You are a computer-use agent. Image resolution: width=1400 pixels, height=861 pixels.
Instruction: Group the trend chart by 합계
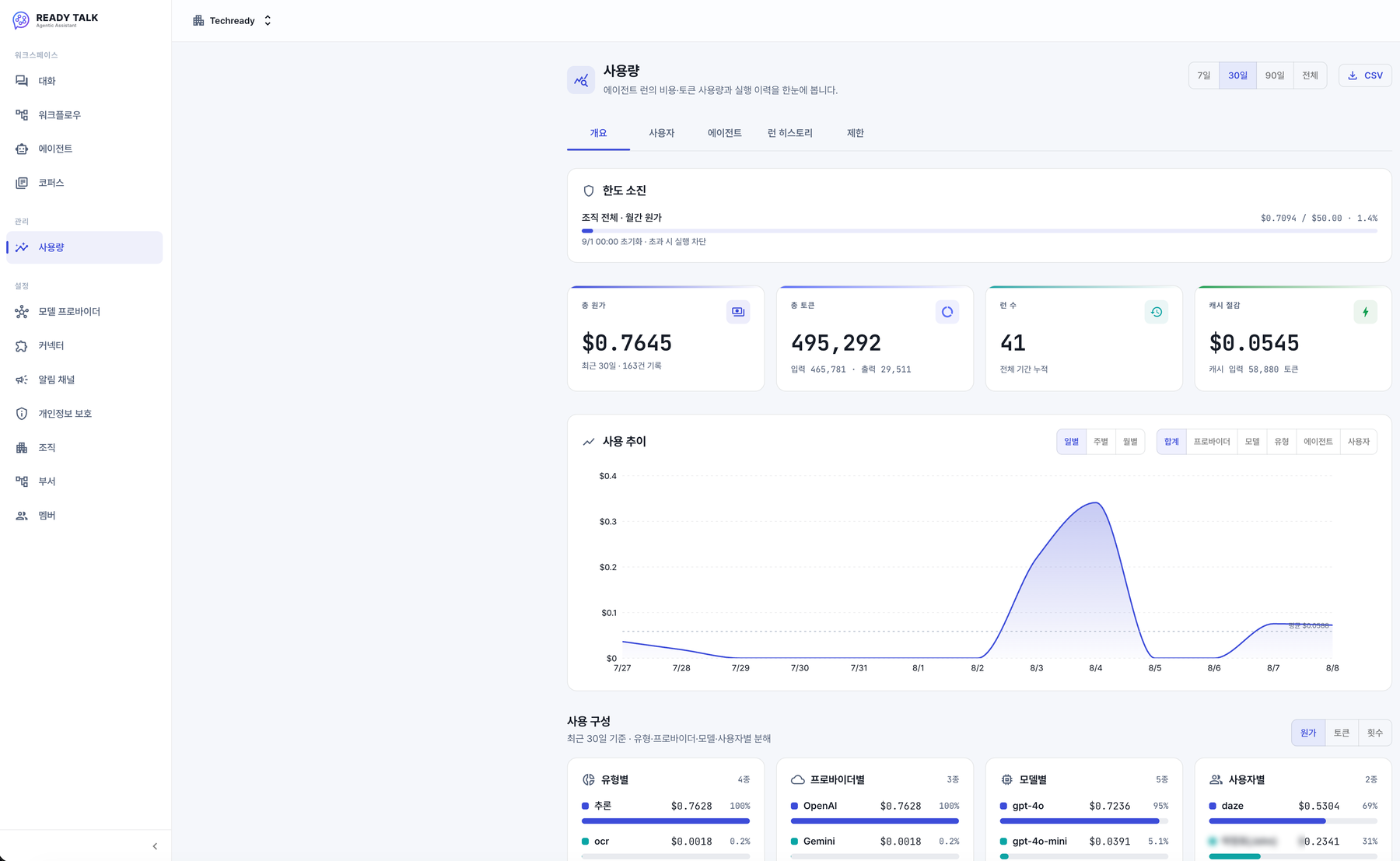1171,442
